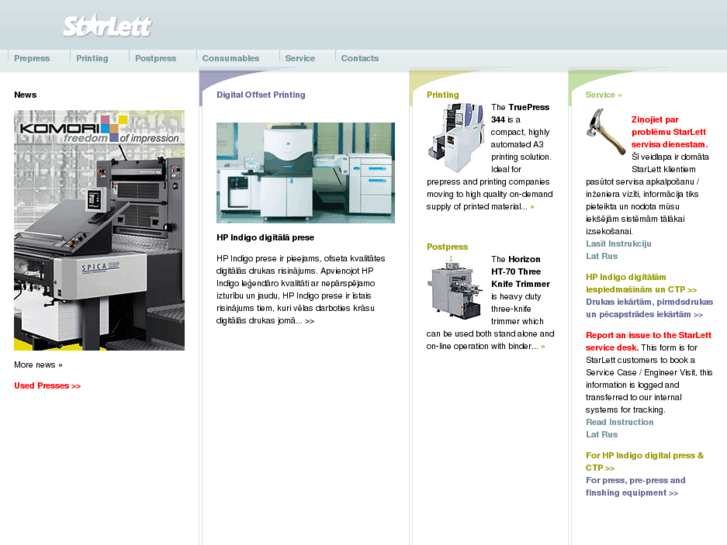Click the Komori Spica press image
727x545 pixels.
(99, 230)
